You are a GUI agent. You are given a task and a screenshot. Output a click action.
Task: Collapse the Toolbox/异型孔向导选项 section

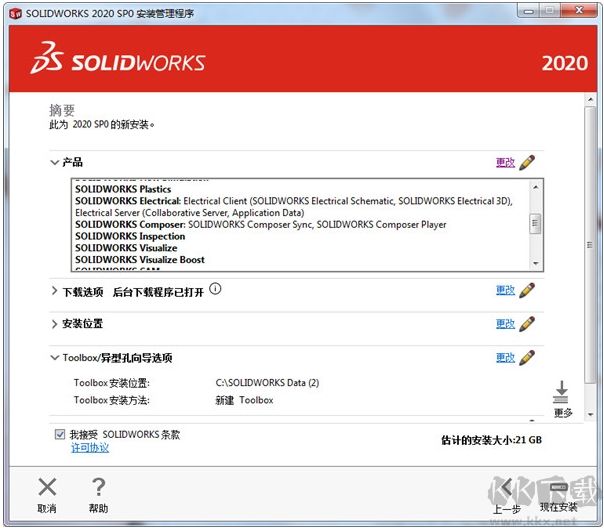(x=54, y=357)
